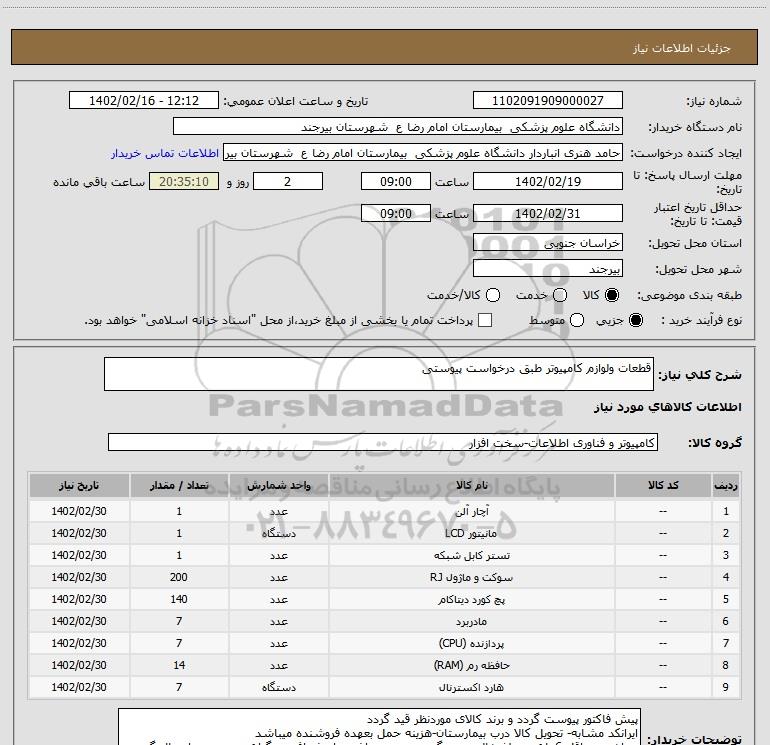Select the هارد اکسترنال item name
This screenshot has height=745, width=770.
point(471,688)
